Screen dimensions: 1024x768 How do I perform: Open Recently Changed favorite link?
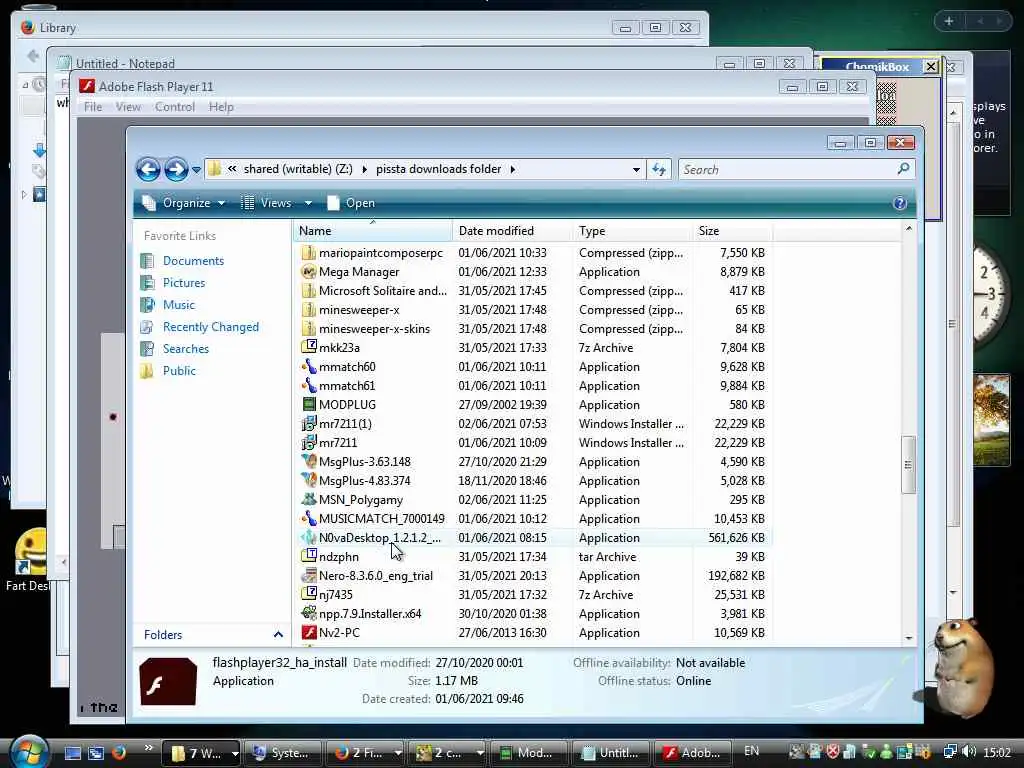pyautogui.click(x=211, y=327)
